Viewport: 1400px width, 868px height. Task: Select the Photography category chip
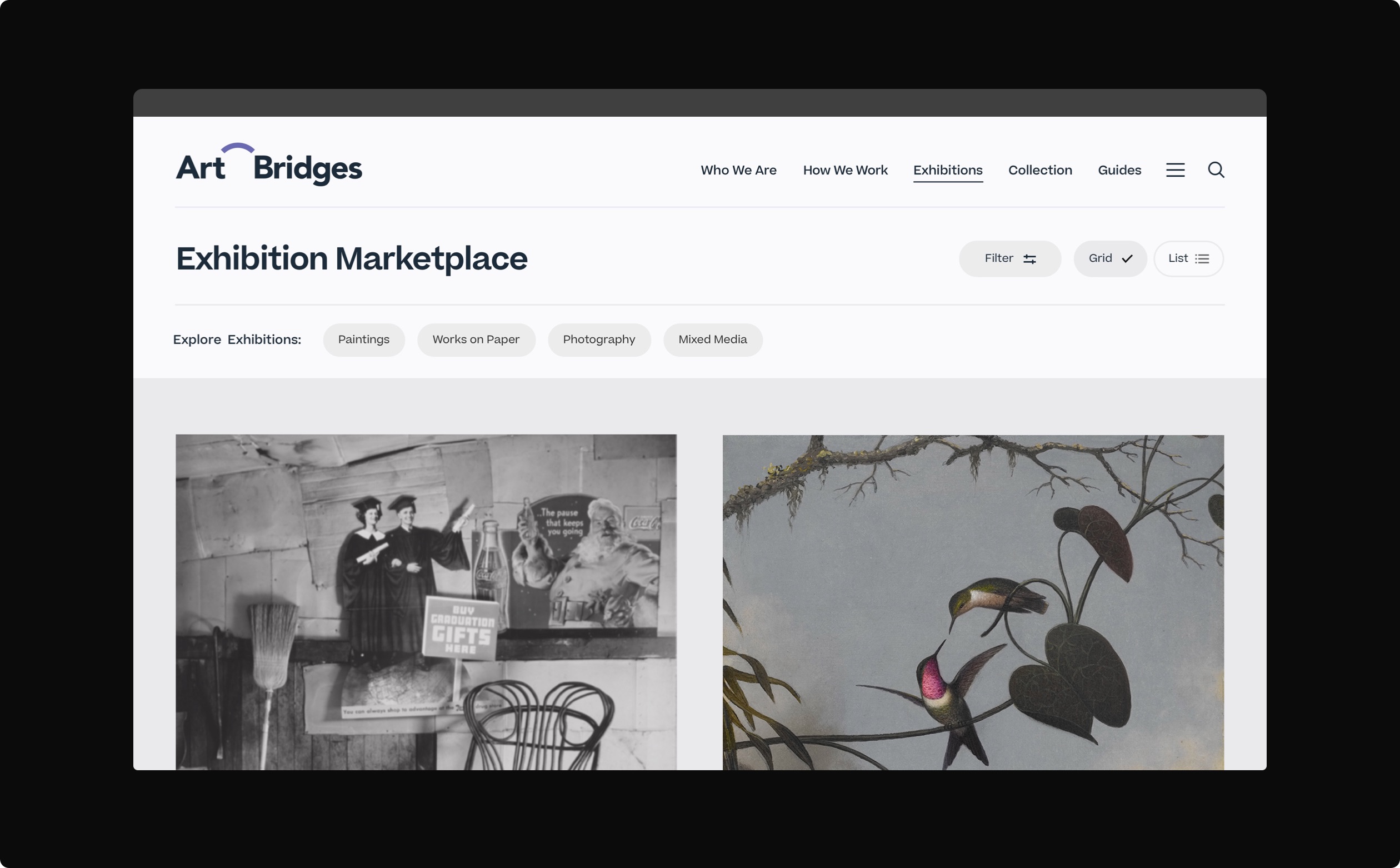pyautogui.click(x=599, y=340)
